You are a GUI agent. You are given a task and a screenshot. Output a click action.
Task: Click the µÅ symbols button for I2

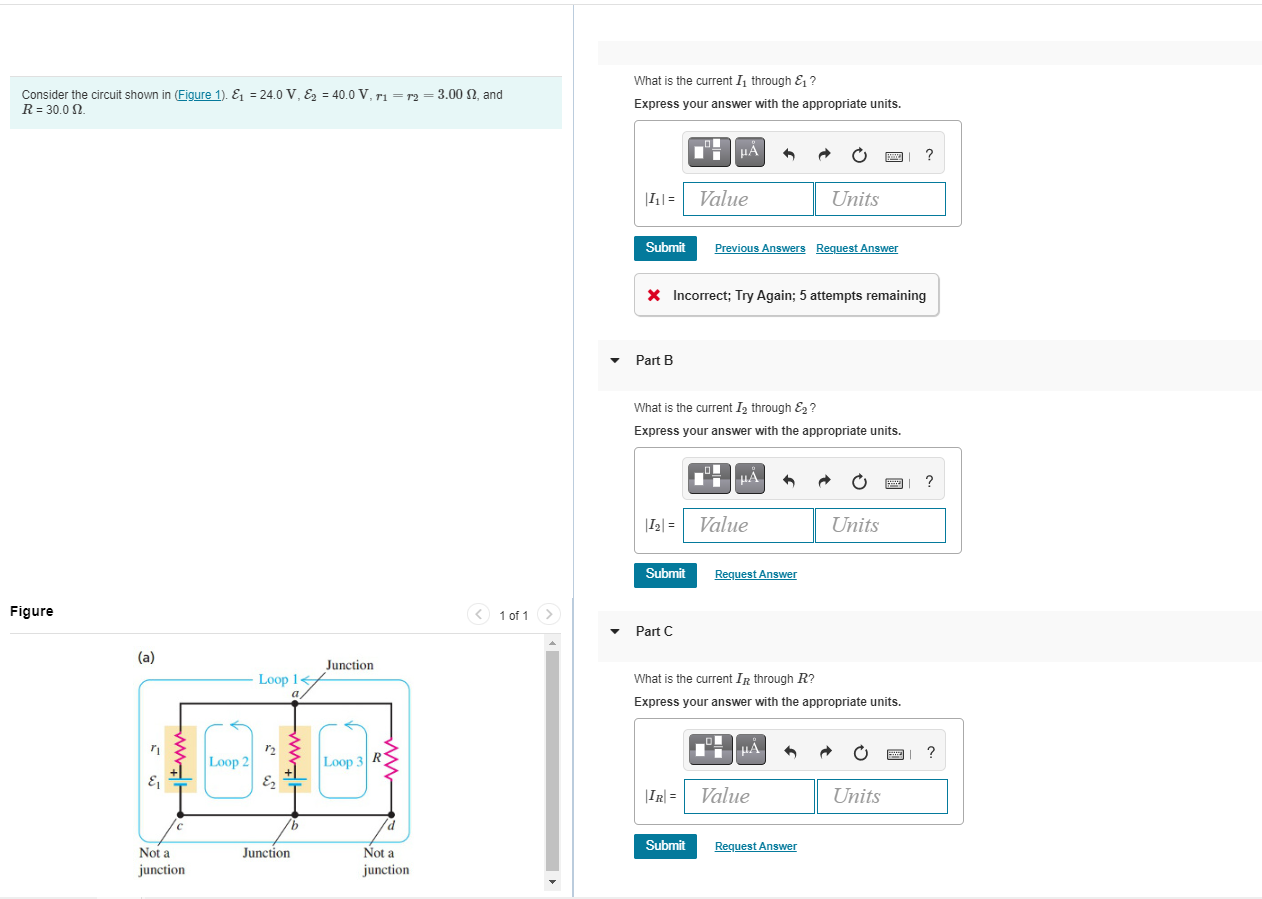pos(750,480)
